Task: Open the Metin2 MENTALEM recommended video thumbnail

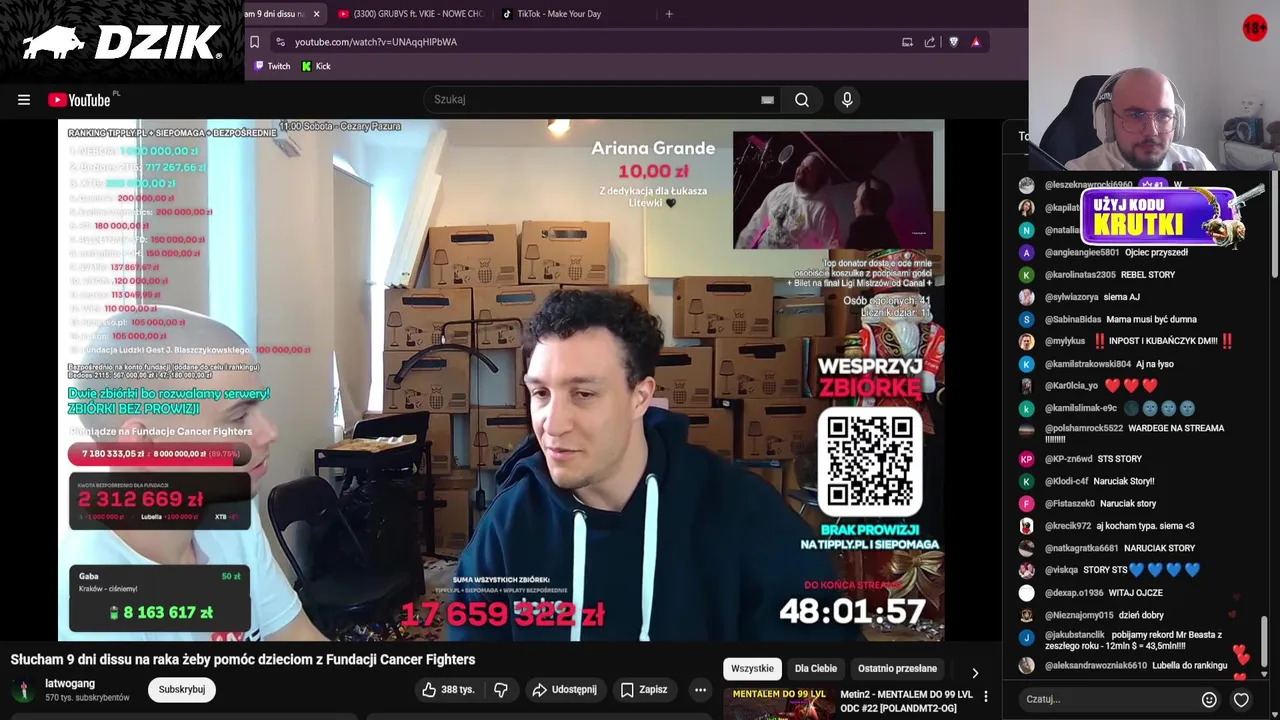Action: [779, 703]
